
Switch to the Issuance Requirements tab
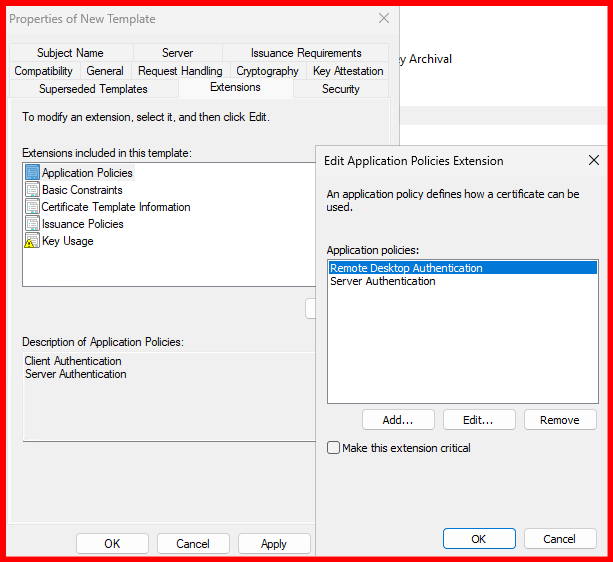306,53
